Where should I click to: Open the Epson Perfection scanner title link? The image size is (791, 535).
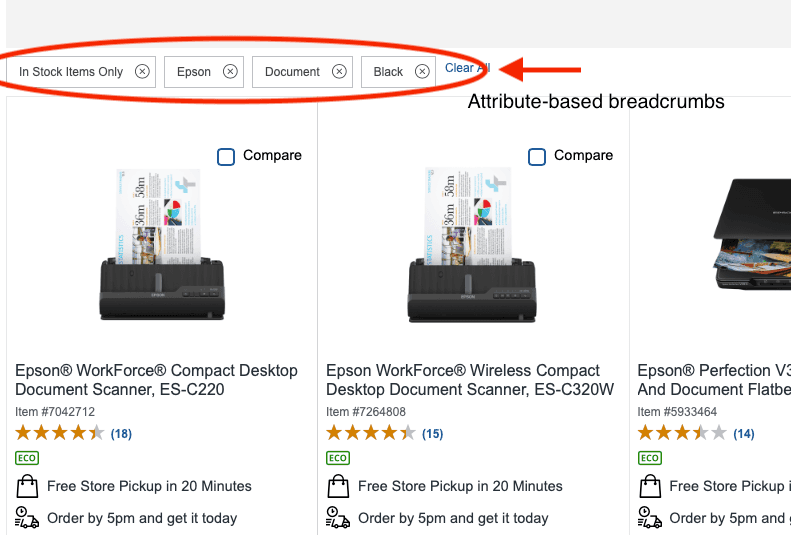tap(714, 380)
